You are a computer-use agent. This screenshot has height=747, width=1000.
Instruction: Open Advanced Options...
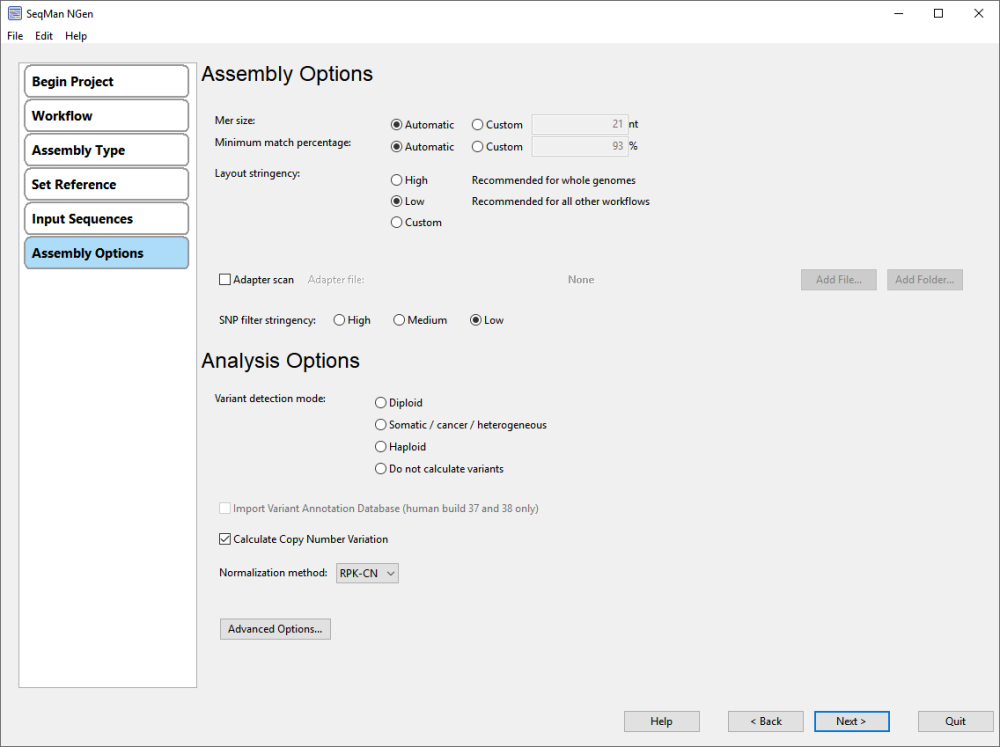(x=276, y=629)
